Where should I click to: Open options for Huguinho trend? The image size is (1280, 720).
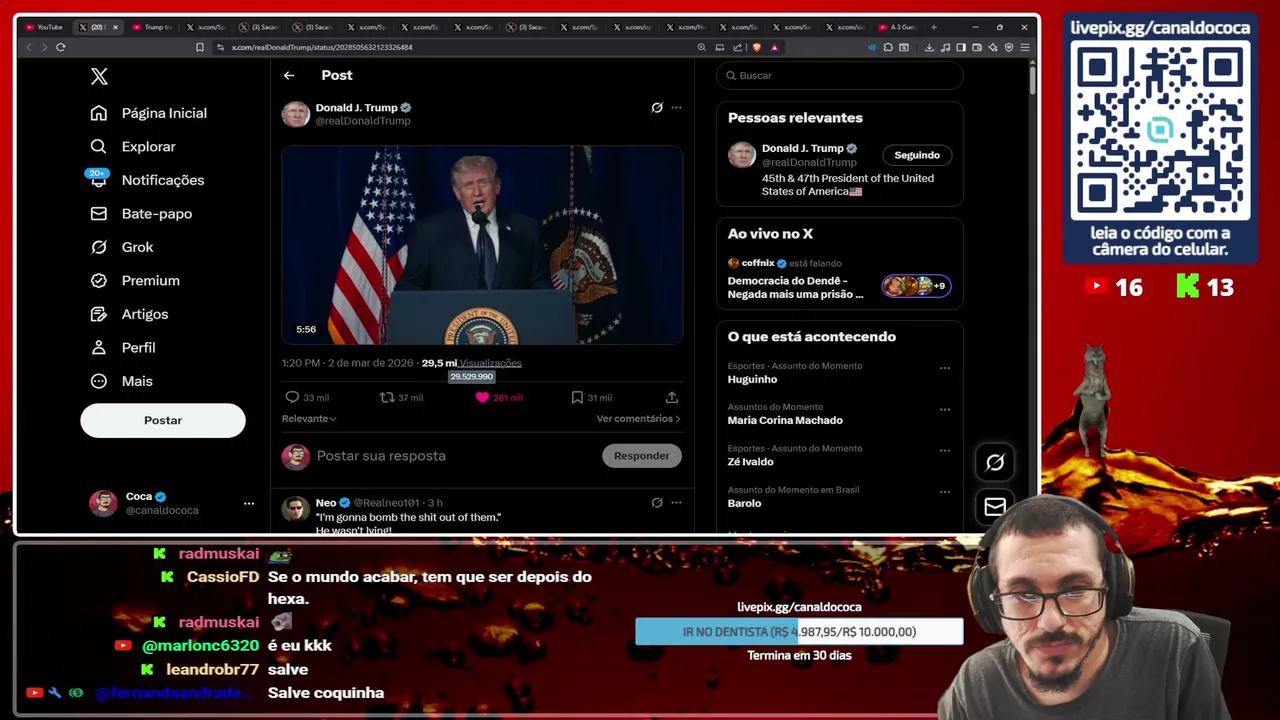click(x=945, y=368)
